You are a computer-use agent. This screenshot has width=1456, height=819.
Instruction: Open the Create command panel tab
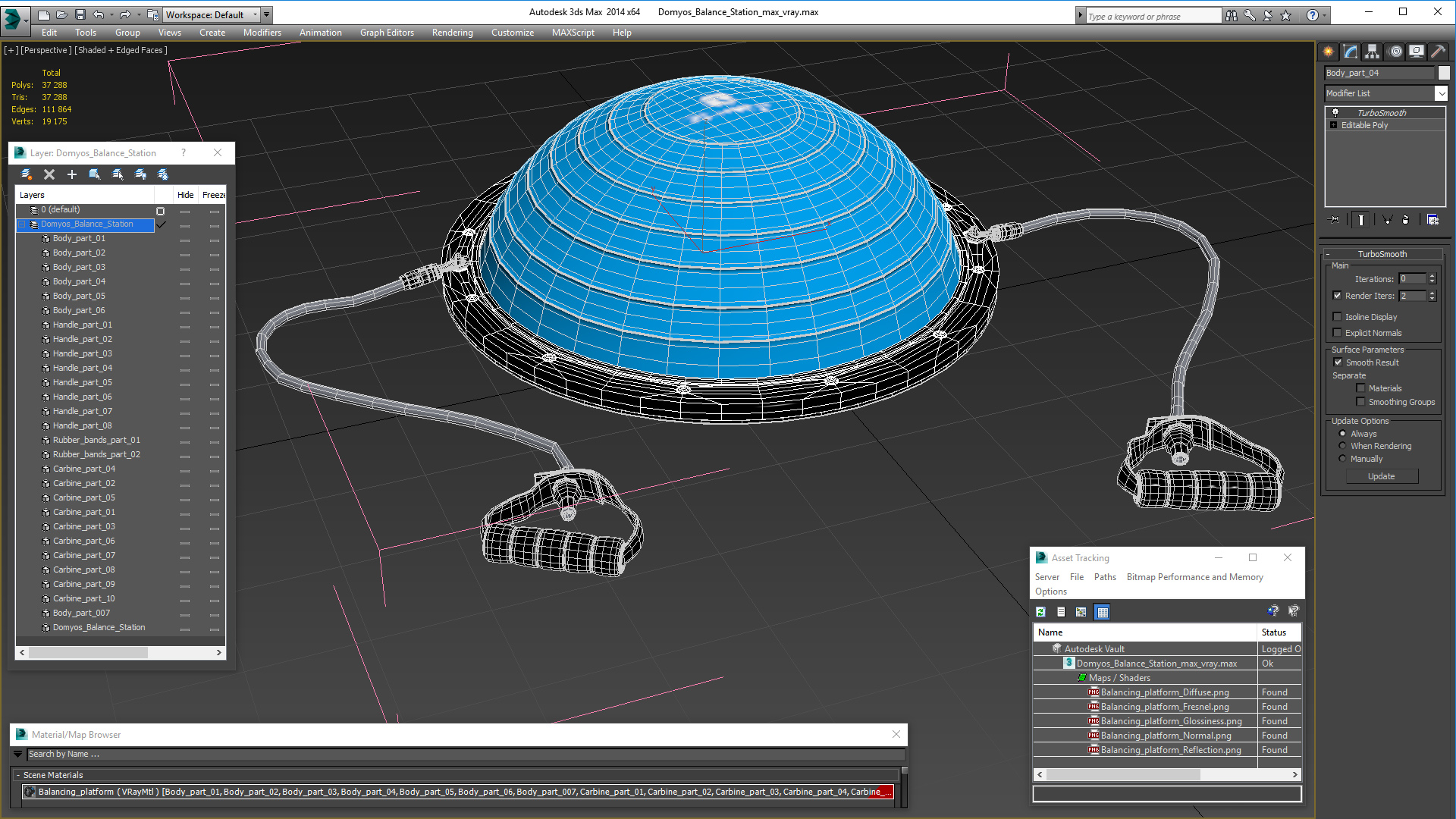click(x=1328, y=52)
